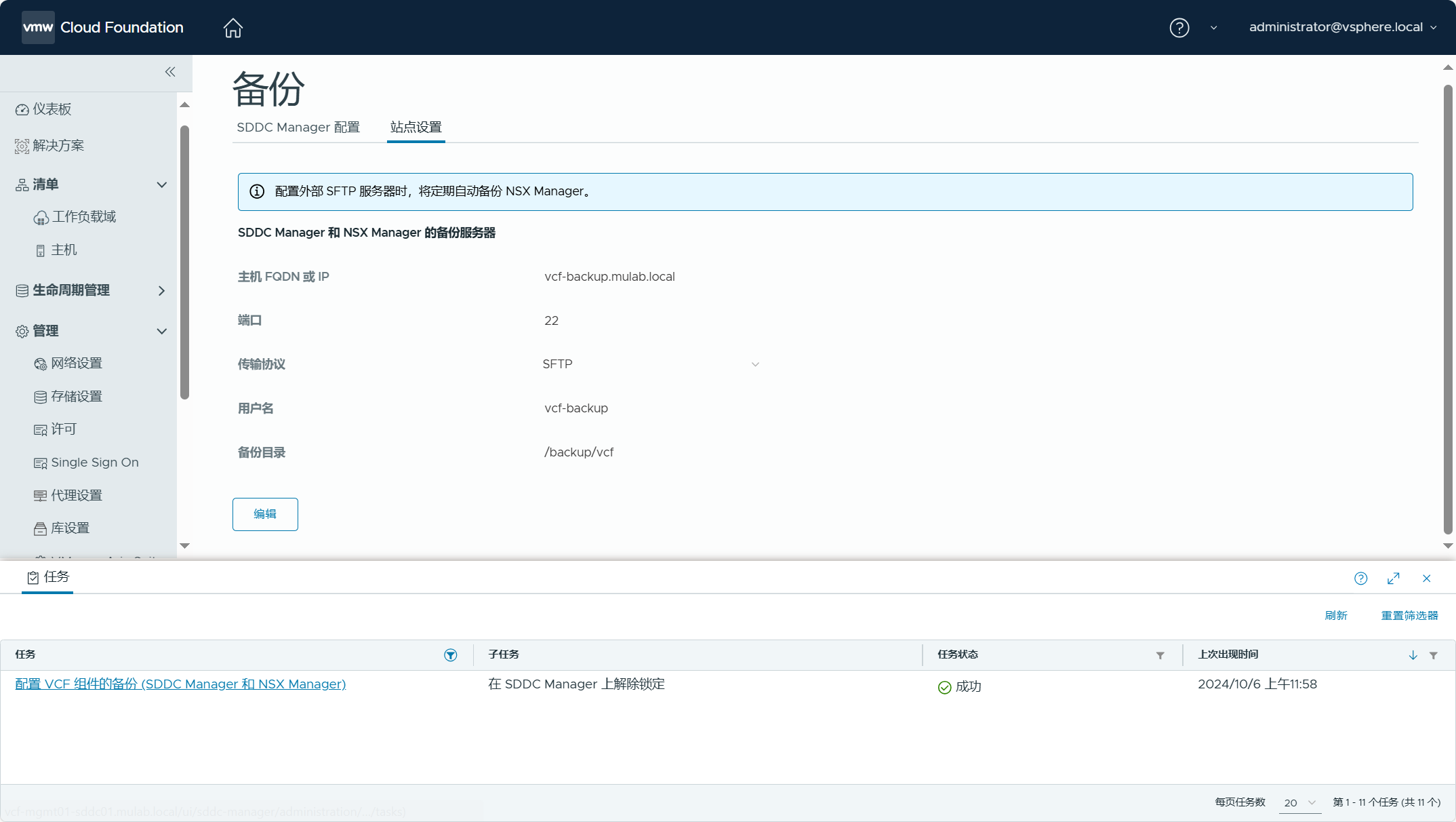
Task: Switch to SDDC Manager 配置 tab
Action: [x=298, y=128]
